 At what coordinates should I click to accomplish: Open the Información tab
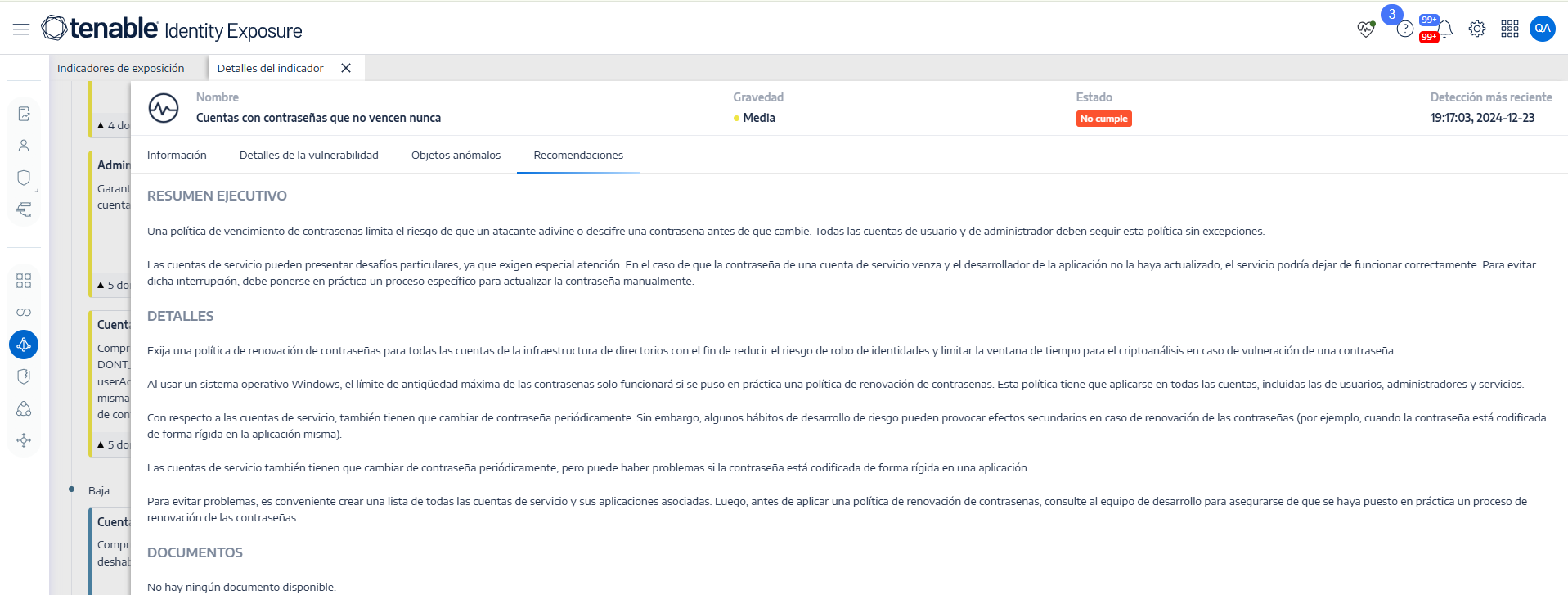pos(177,155)
